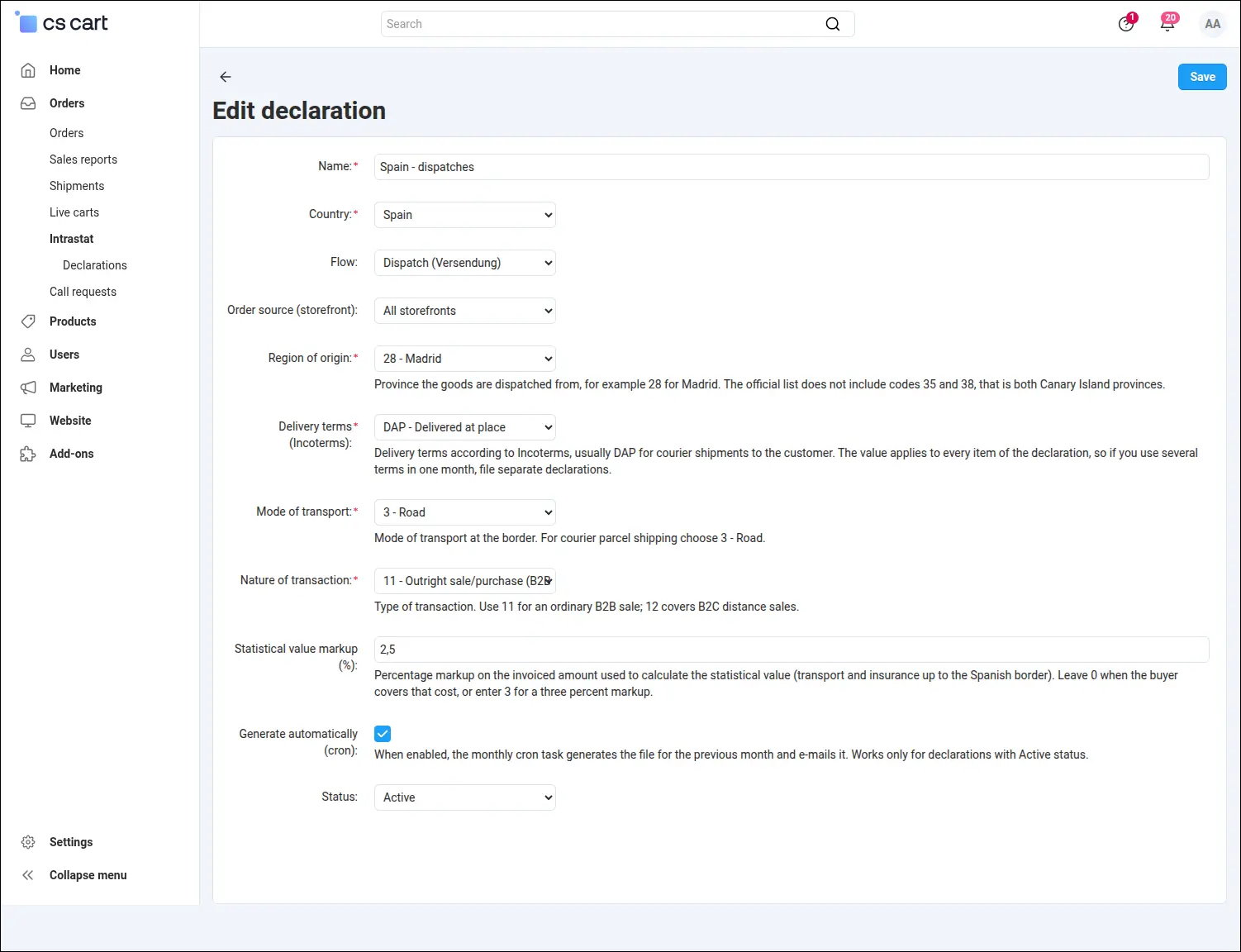Click the Mode of transport help text

click(x=570, y=538)
